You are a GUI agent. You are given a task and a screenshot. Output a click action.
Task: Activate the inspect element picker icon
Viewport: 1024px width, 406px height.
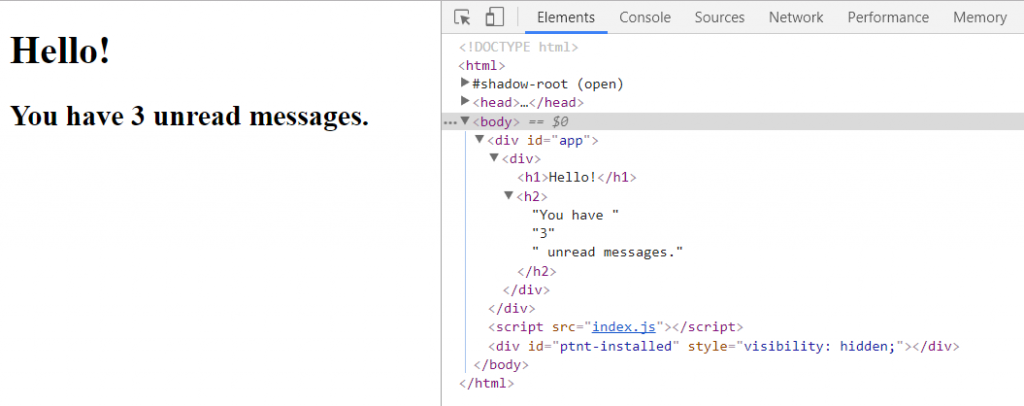point(462,18)
